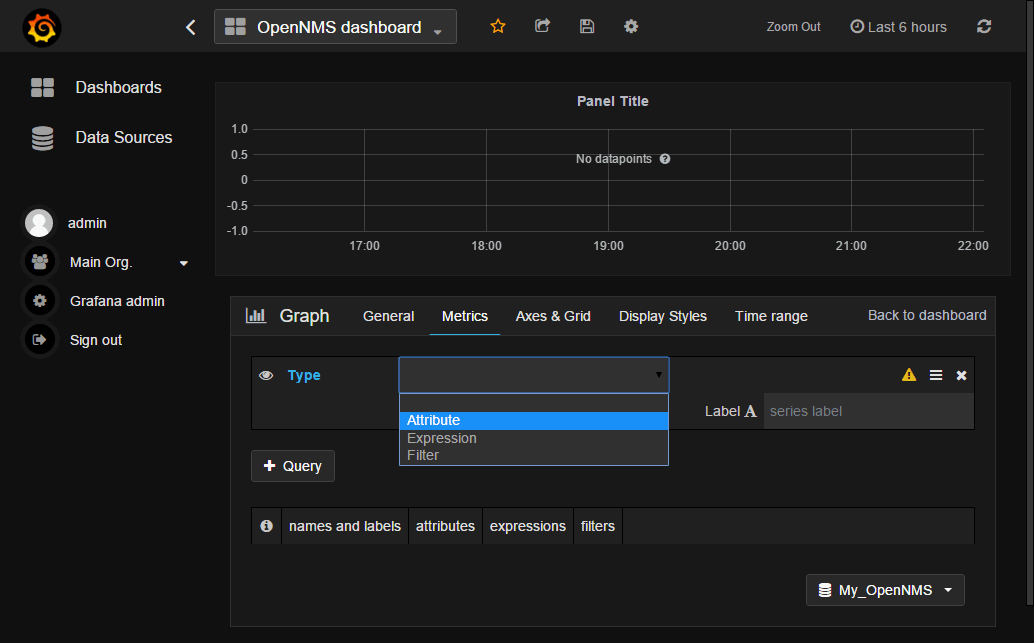Click the Sign out arrow icon
Screen dimensions: 1034x643
point(40,340)
